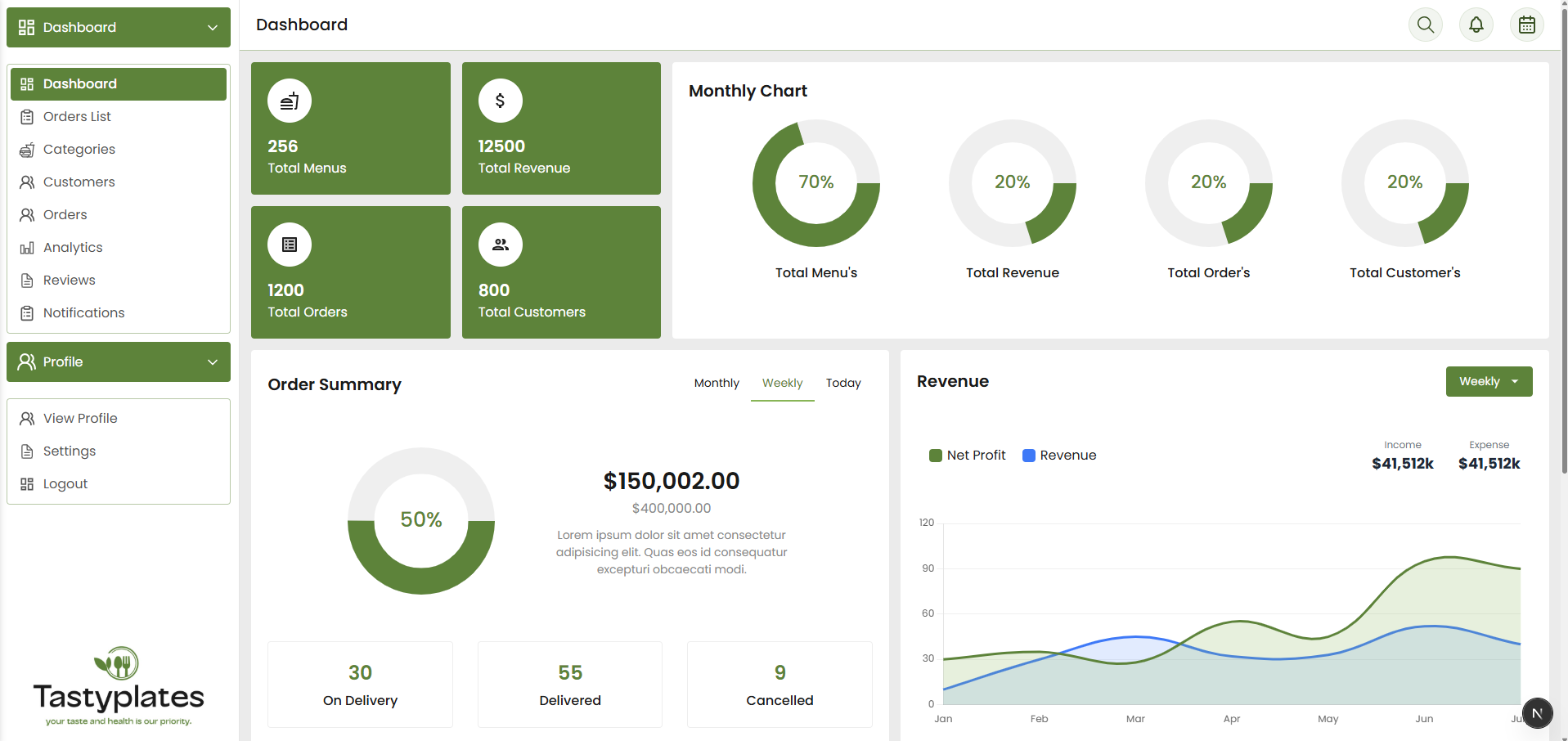The width and height of the screenshot is (1568, 741).
Task: Switch Order Summary to Monthly tab
Action: [x=717, y=384]
